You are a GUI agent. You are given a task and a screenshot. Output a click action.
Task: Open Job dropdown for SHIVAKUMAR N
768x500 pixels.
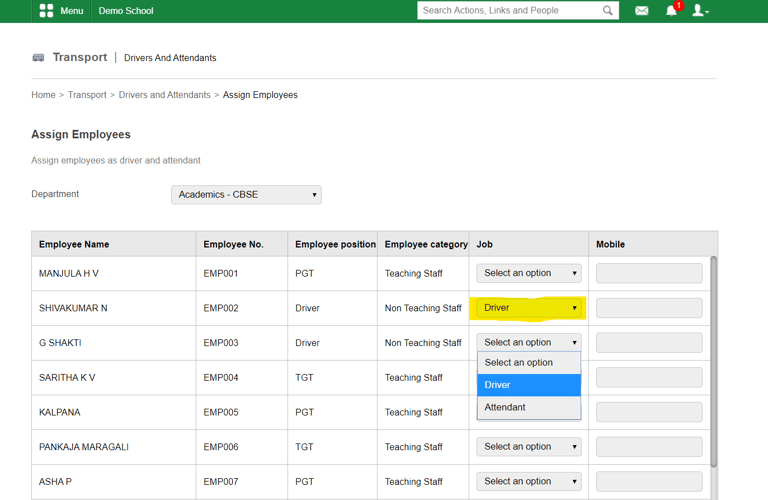tap(529, 308)
